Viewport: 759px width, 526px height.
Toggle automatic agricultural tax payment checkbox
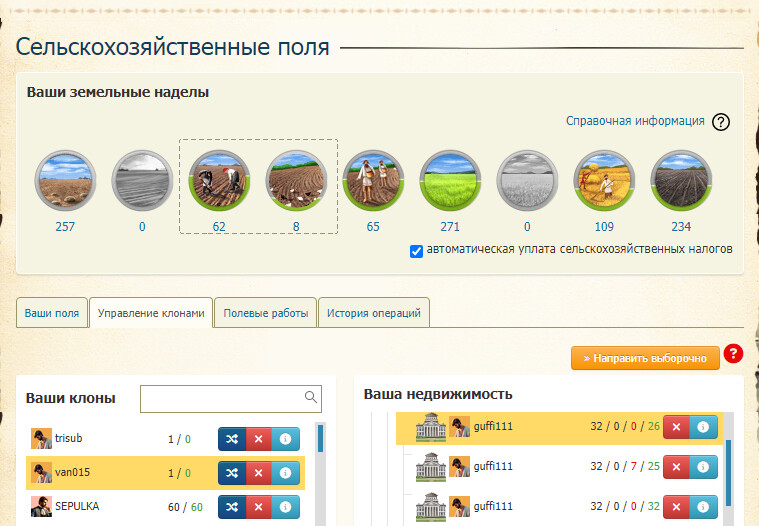tap(416, 250)
